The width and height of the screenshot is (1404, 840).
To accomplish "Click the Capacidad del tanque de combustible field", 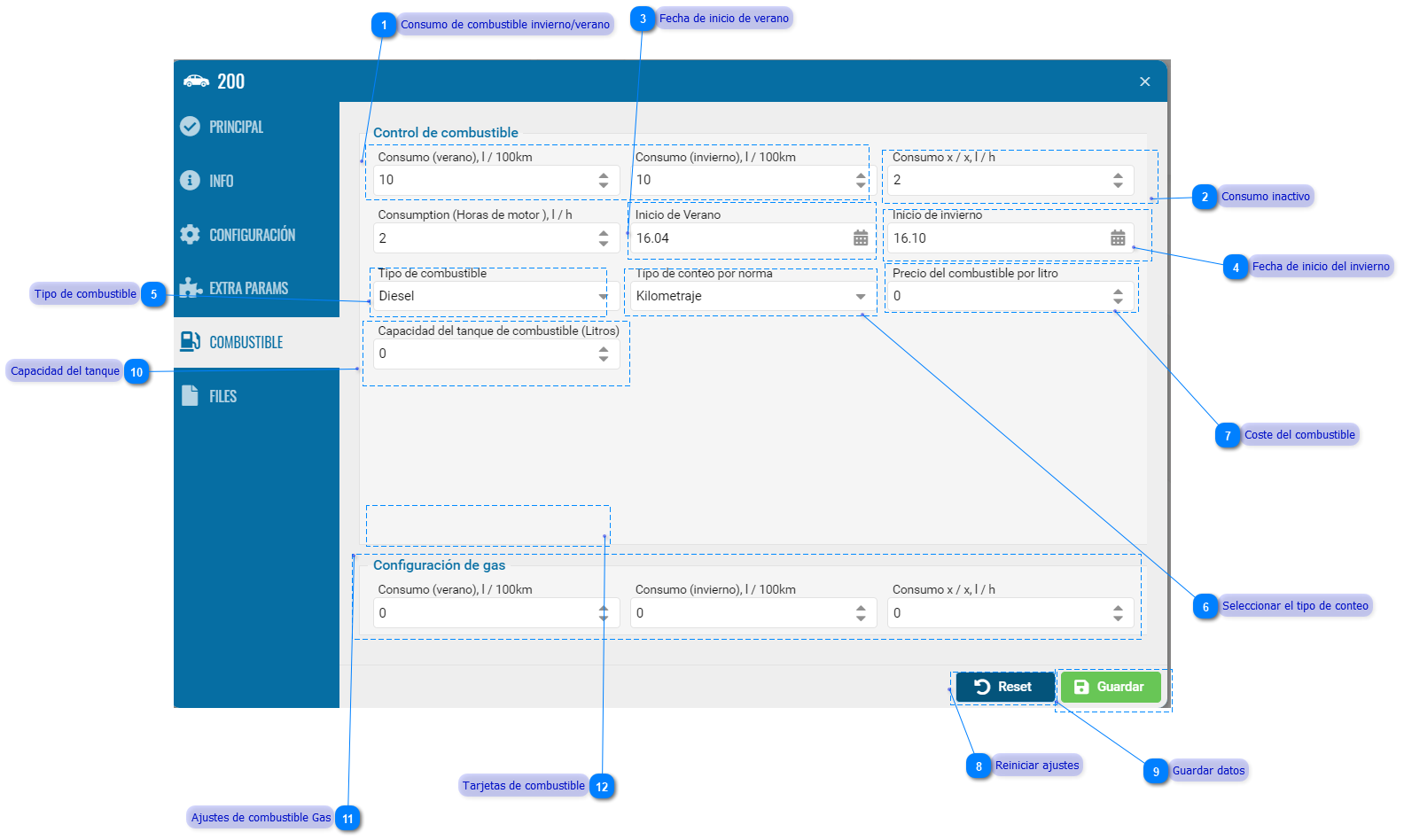I will pyautogui.click(x=496, y=354).
